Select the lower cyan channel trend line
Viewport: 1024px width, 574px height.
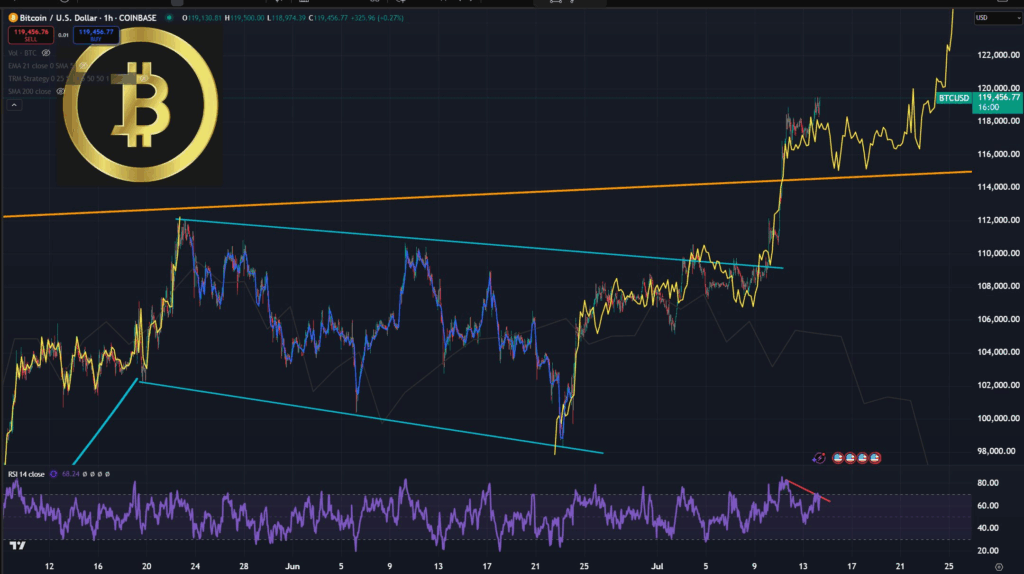(371, 417)
